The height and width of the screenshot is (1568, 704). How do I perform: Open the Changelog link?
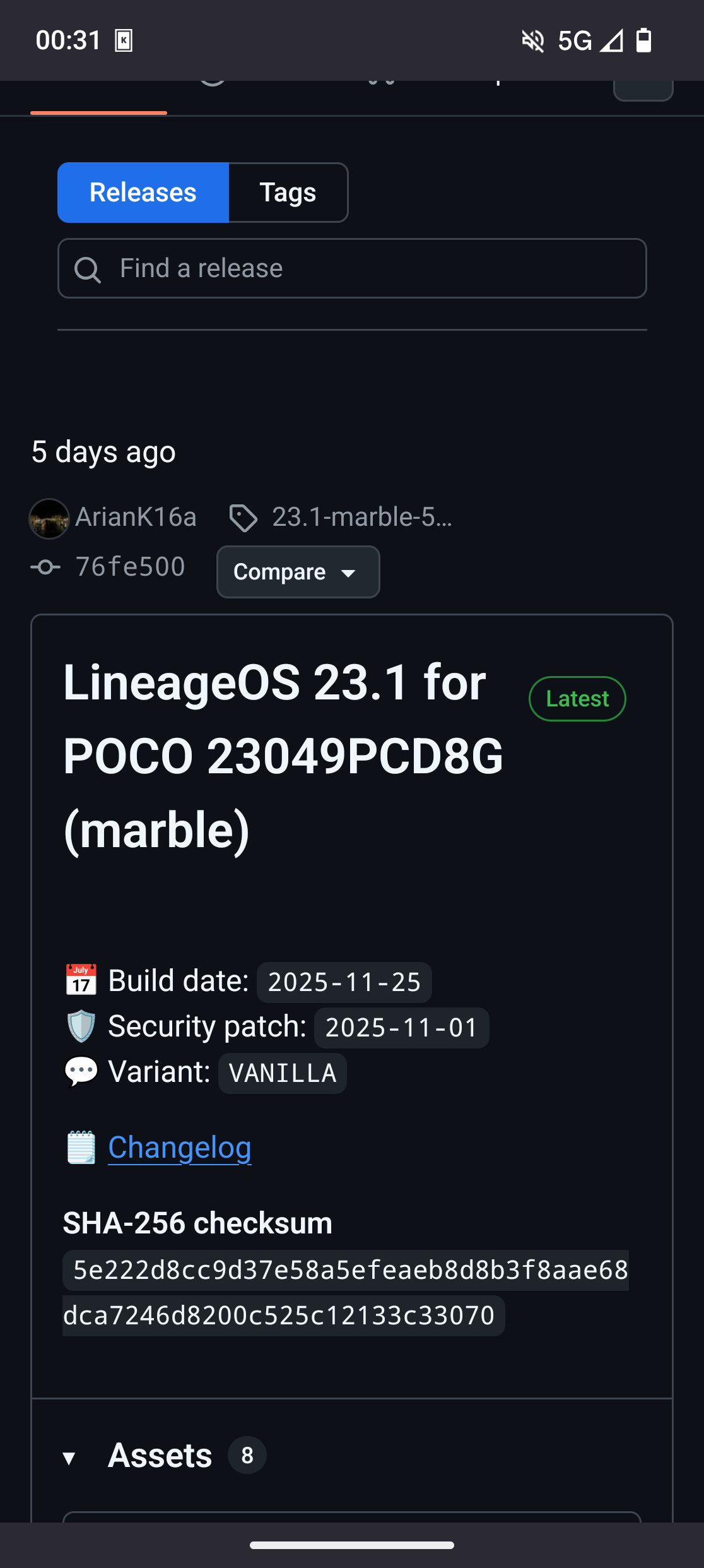click(180, 1148)
